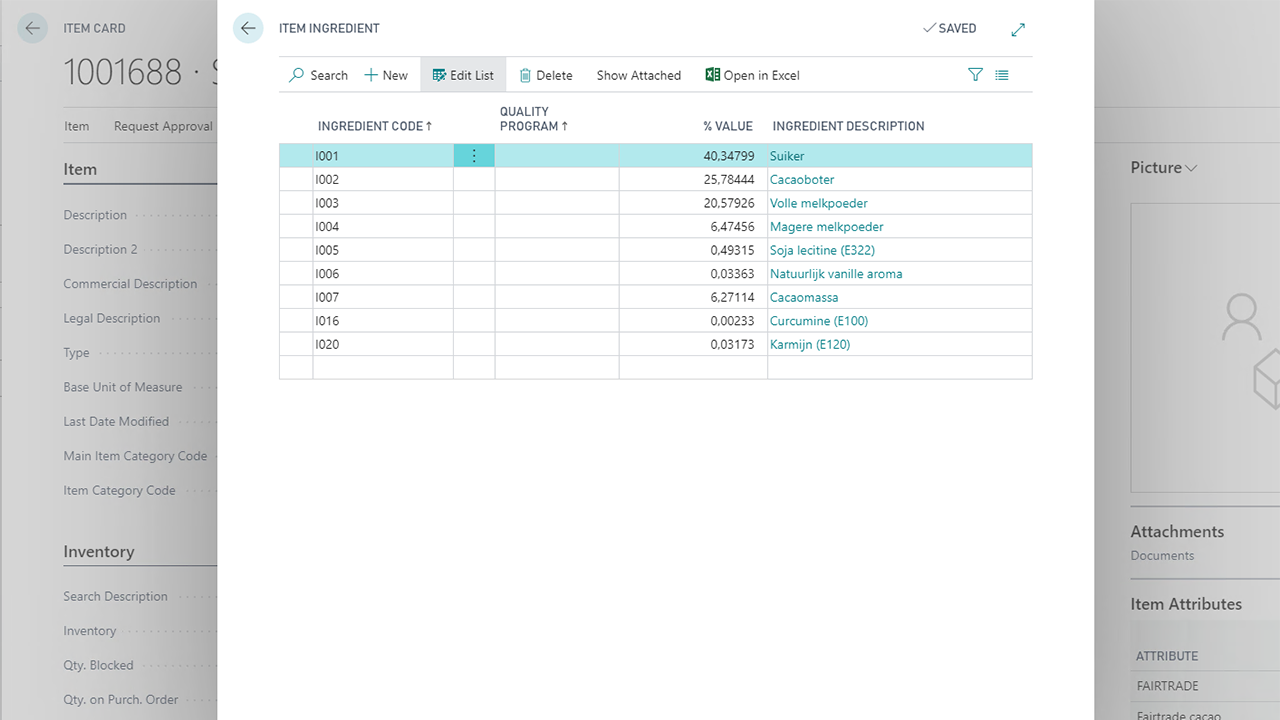This screenshot has width=1280, height=720.
Task: Open the list in Excel
Action: pos(752,75)
